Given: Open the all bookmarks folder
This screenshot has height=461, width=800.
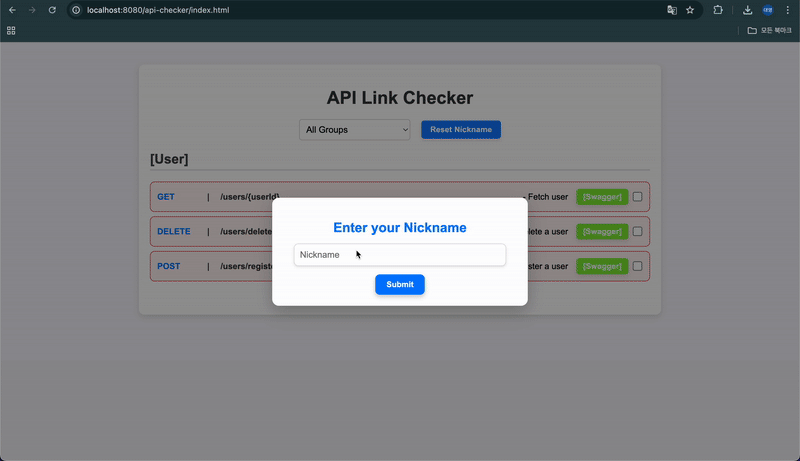Looking at the screenshot, I should click(x=769, y=31).
